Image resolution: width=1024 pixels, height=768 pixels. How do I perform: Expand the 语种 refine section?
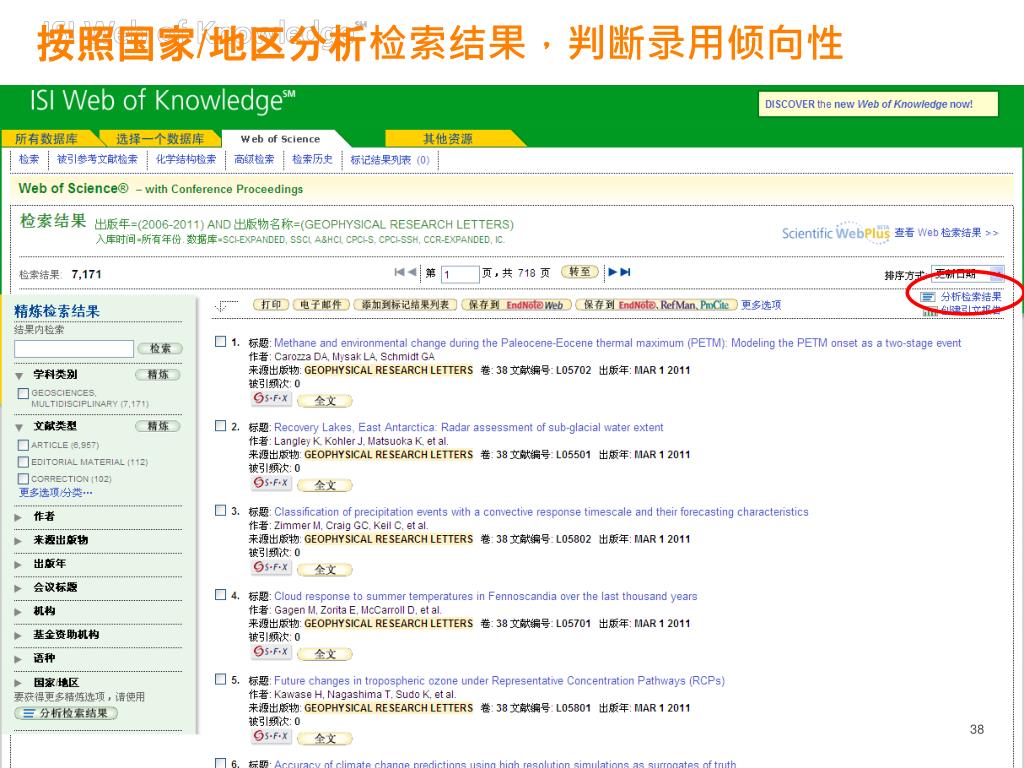(18, 659)
